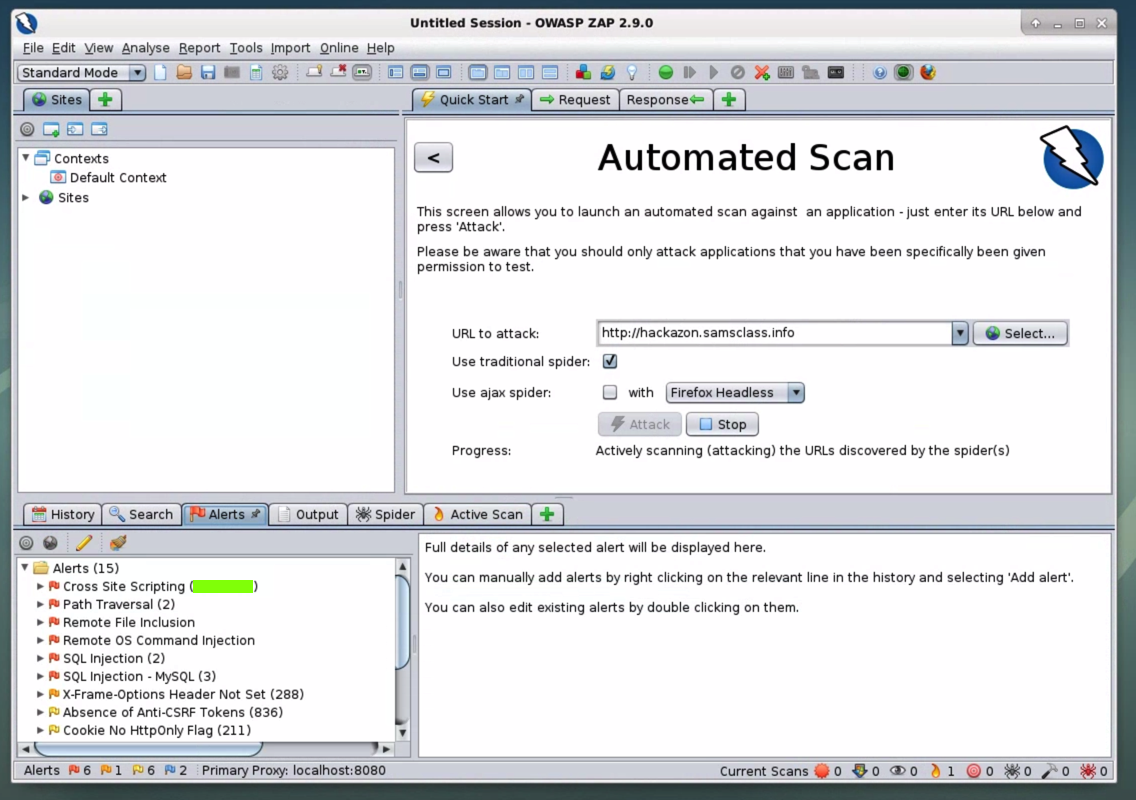Open Options via the gear toolbar icon
Viewport: 1136px width, 800px height.
[x=280, y=72]
